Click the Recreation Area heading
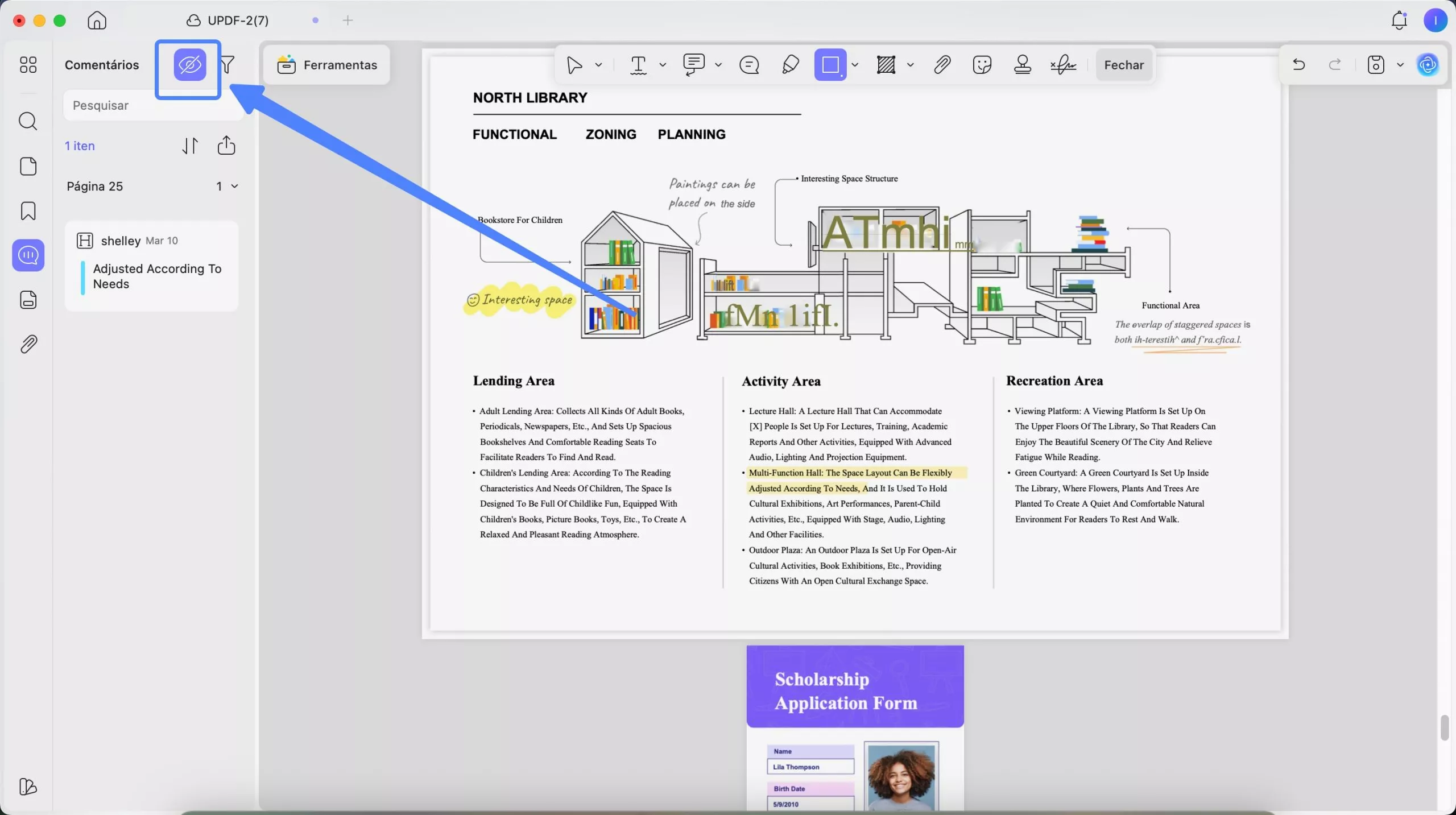This screenshot has width=1456, height=815. tap(1054, 380)
